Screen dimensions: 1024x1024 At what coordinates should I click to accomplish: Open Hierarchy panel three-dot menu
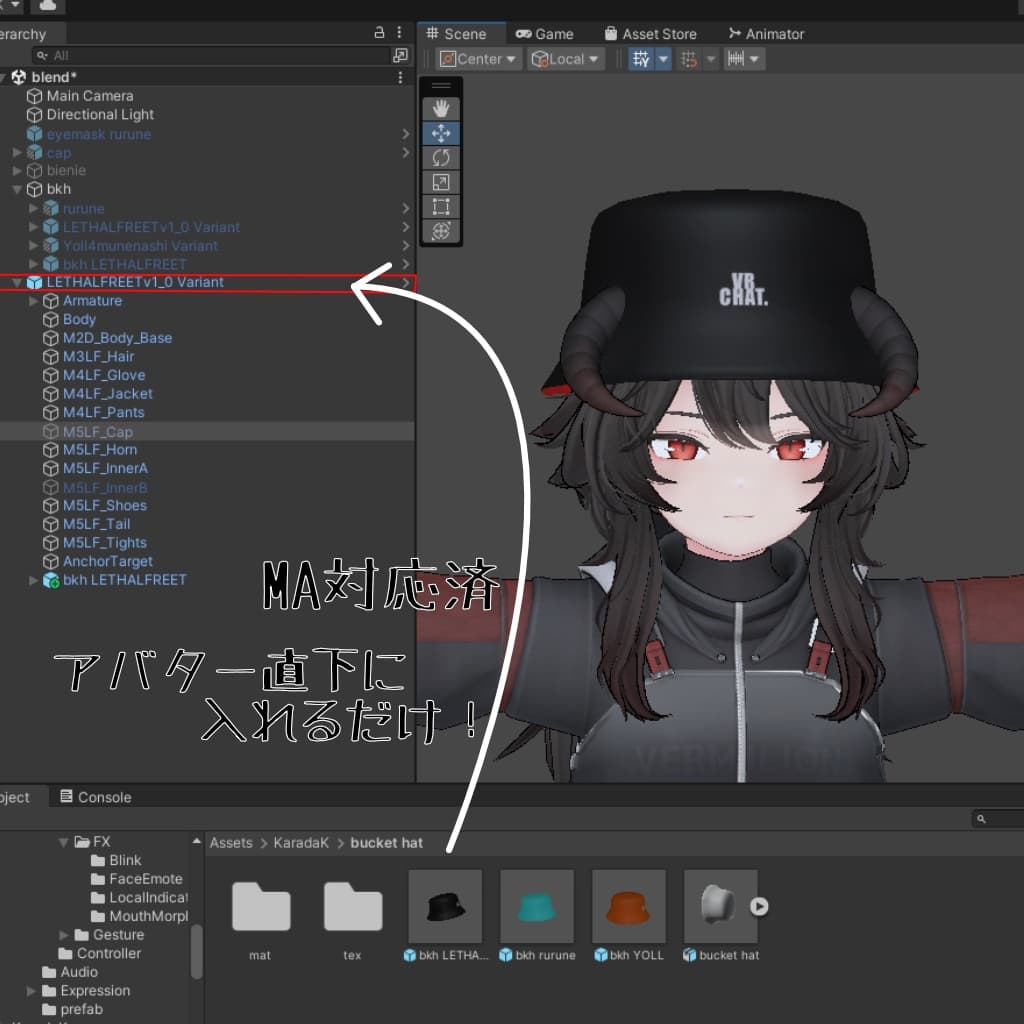399,32
